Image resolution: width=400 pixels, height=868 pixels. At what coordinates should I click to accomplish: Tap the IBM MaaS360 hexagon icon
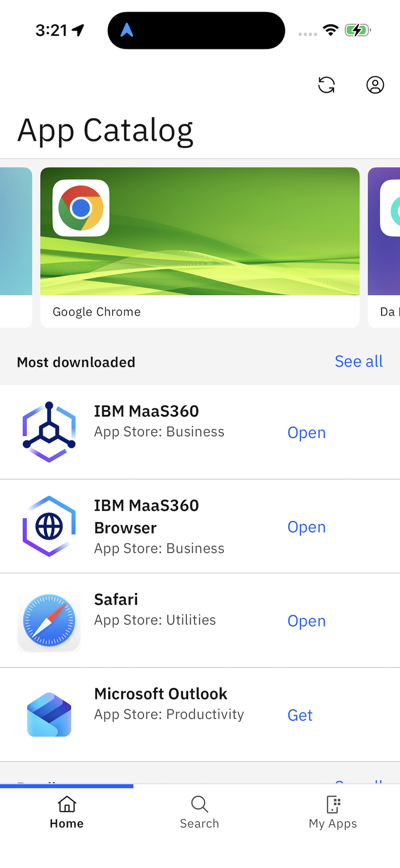click(x=49, y=432)
